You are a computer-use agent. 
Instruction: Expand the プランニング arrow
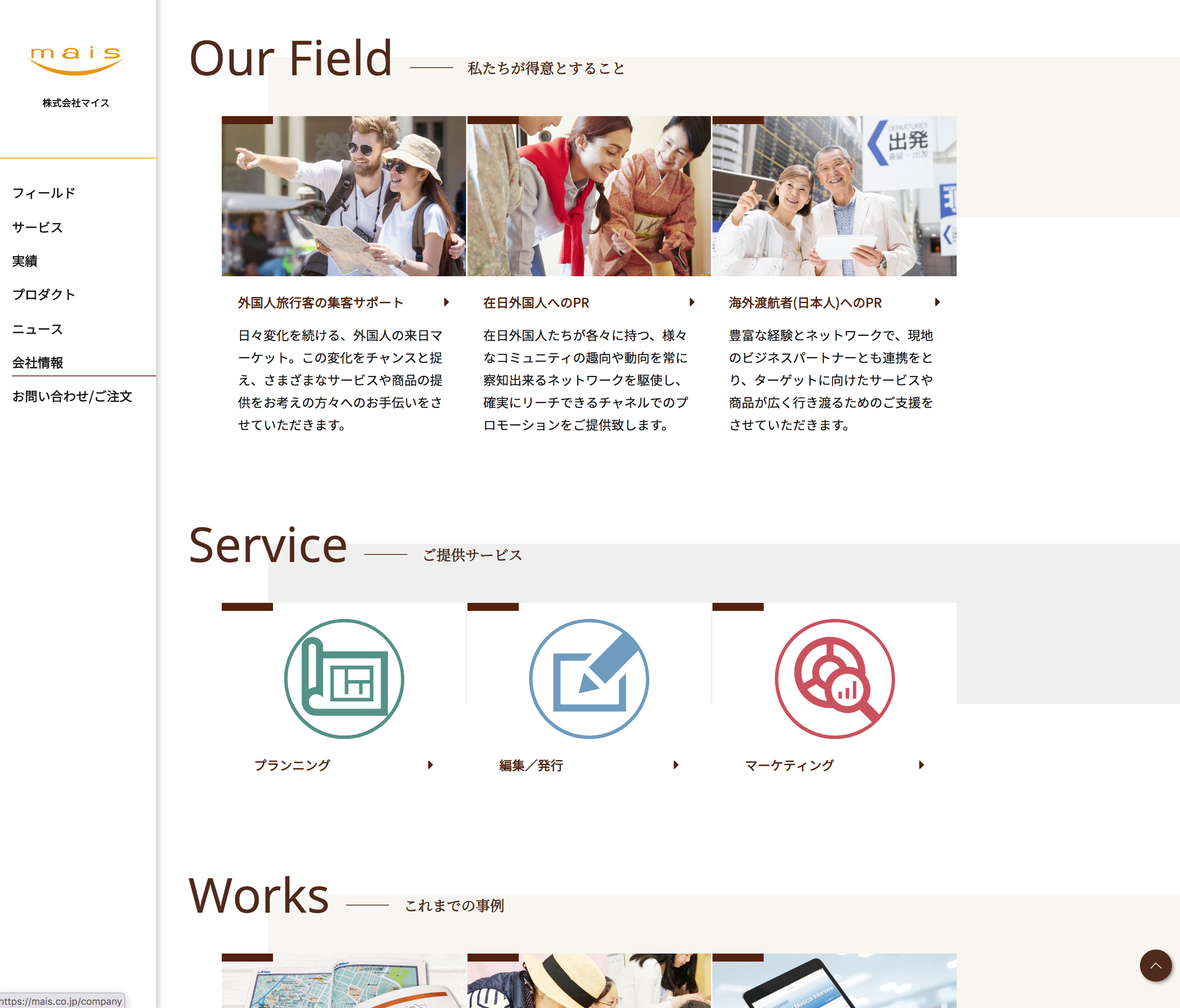pyautogui.click(x=431, y=765)
